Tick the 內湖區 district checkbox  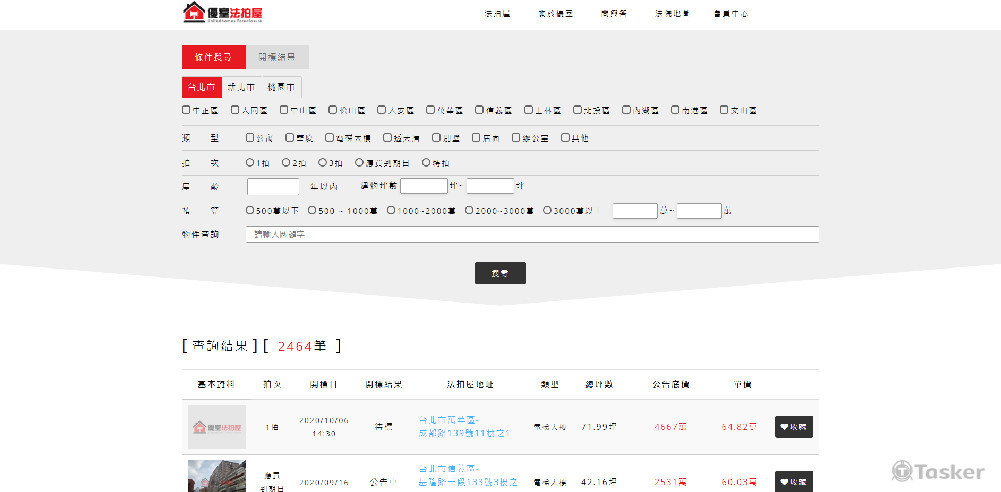tap(627, 110)
